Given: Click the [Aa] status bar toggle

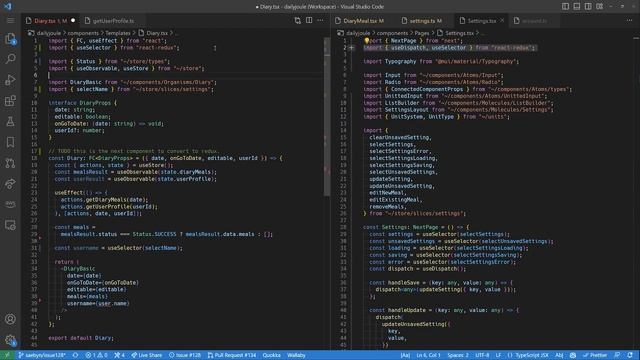Looking at the screenshot, I should tap(405, 355).
